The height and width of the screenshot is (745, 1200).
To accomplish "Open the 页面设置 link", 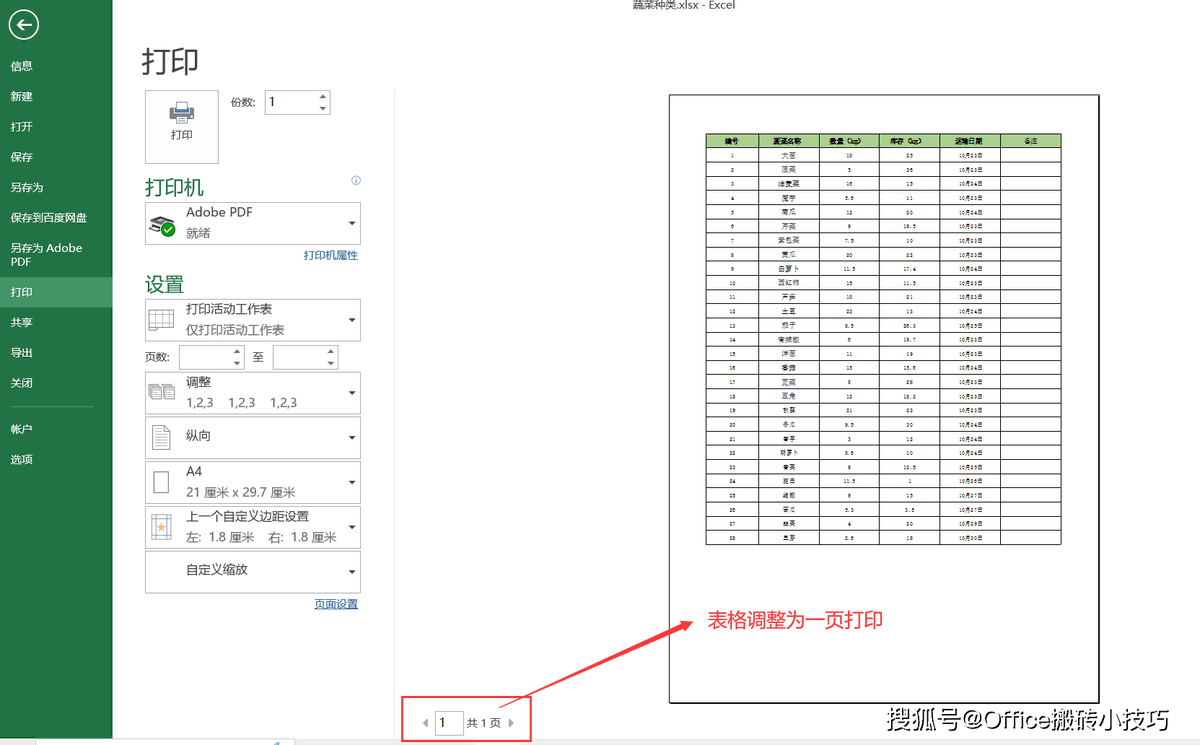I will pyautogui.click(x=336, y=604).
